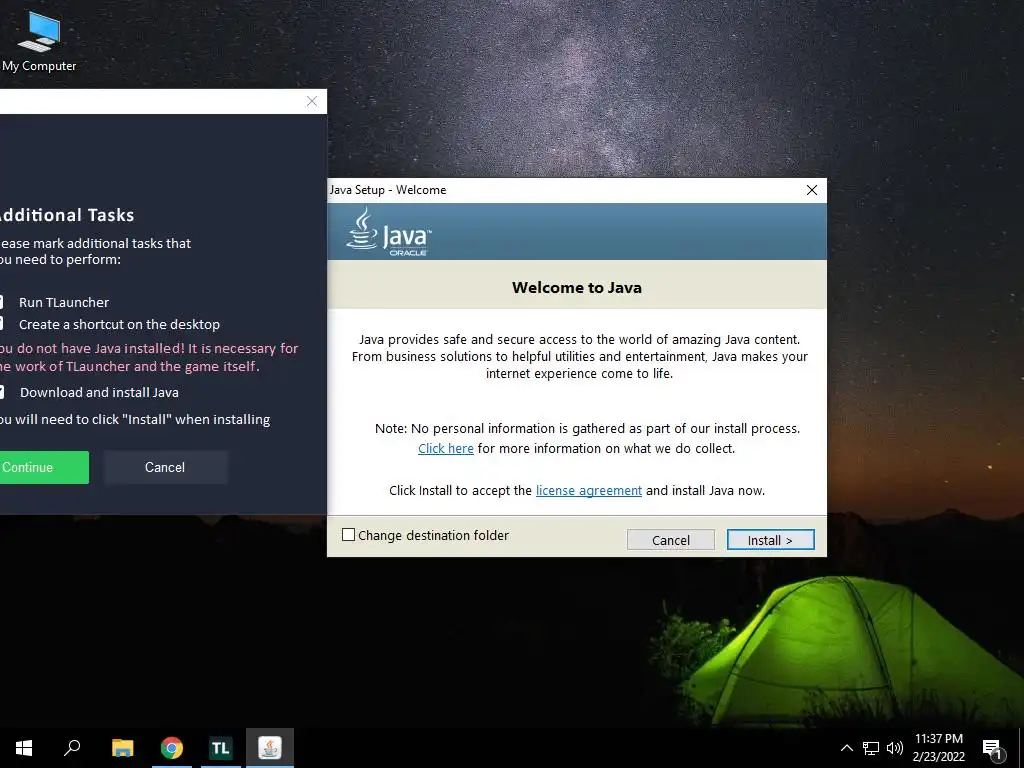Open the volume control tray icon
This screenshot has width=1024, height=768.
[895, 748]
